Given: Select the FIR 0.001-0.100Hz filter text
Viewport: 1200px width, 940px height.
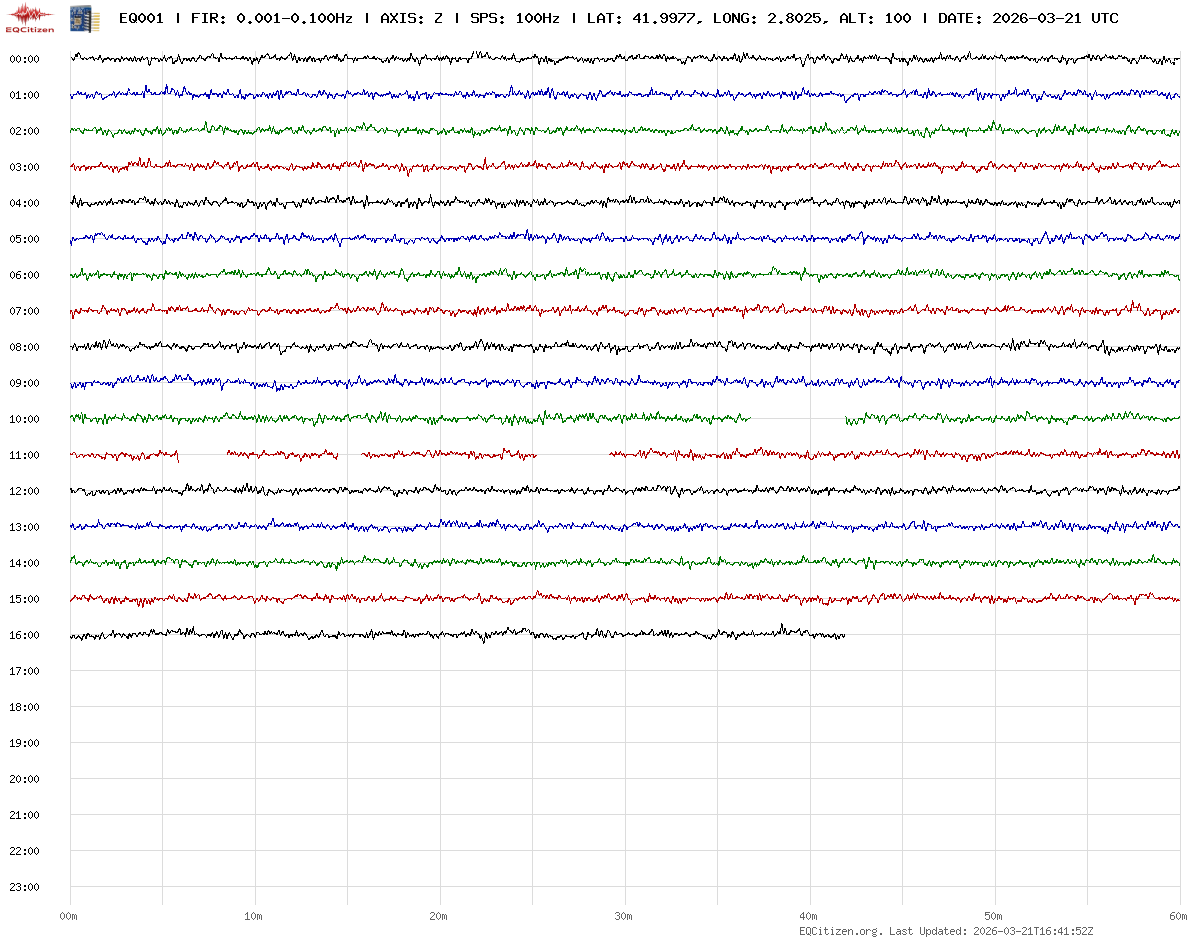Looking at the screenshot, I should [268, 18].
